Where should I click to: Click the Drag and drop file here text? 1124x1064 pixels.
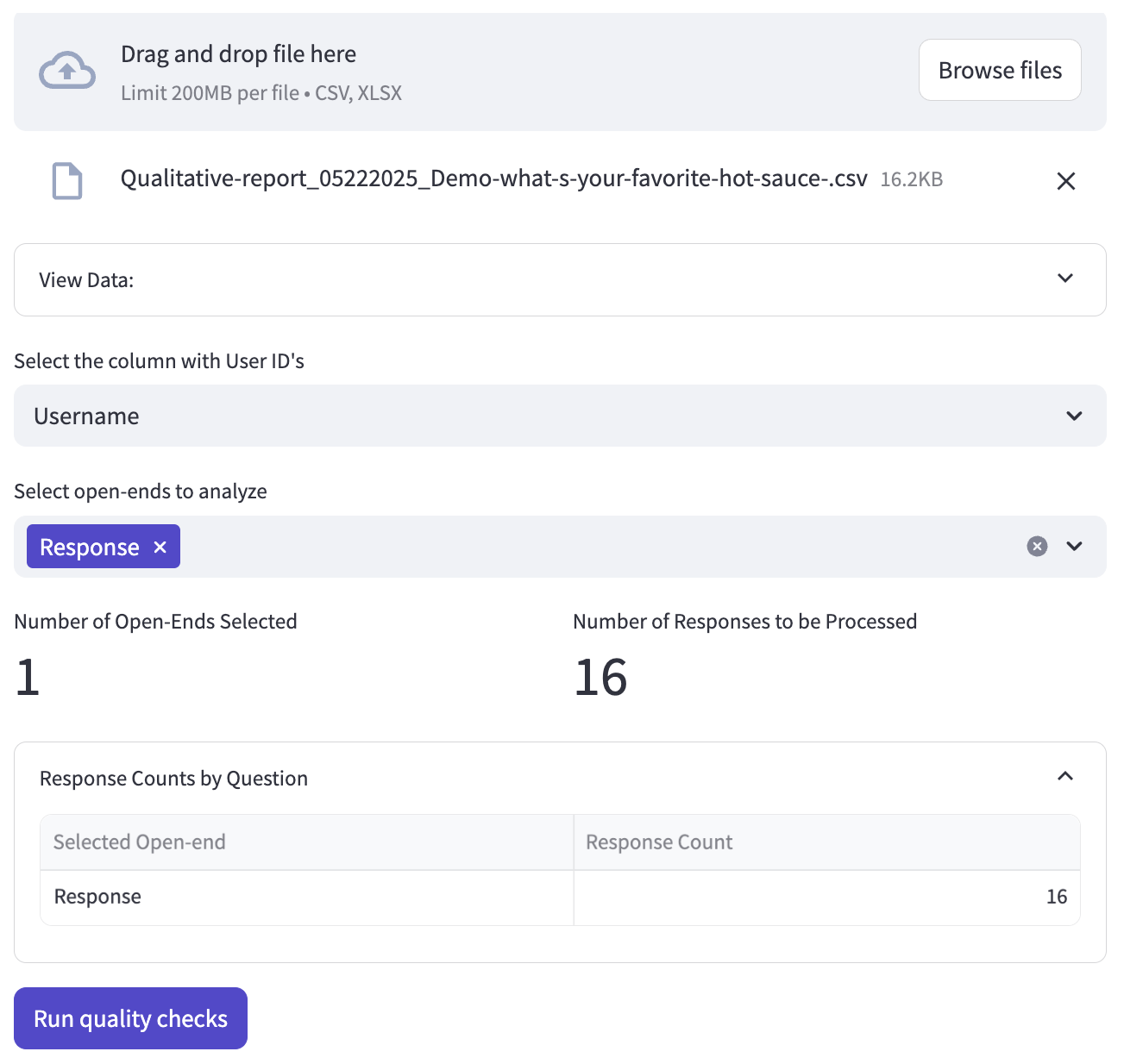point(238,53)
